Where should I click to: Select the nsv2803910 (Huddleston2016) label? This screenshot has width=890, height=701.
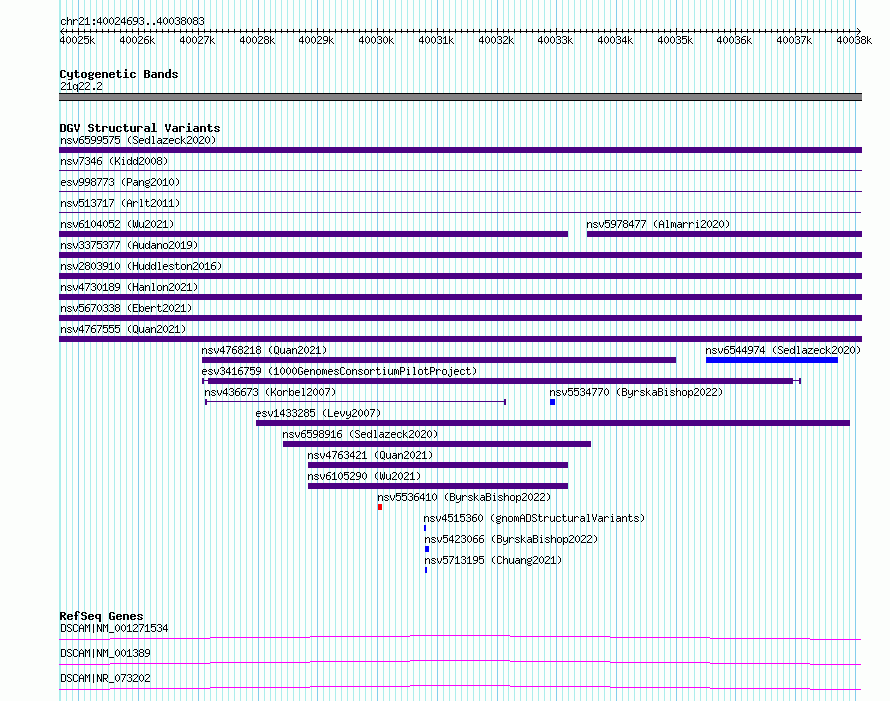[x=141, y=266]
